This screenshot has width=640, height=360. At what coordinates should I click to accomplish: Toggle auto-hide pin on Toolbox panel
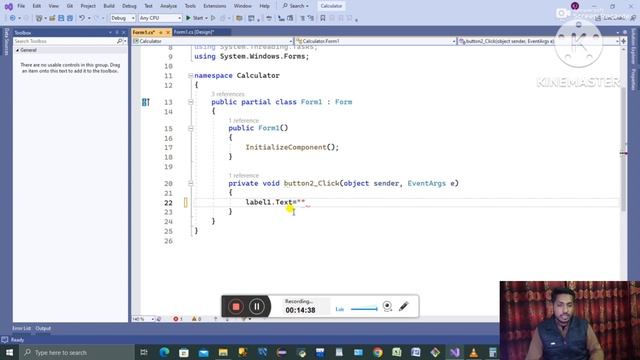click(x=117, y=32)
